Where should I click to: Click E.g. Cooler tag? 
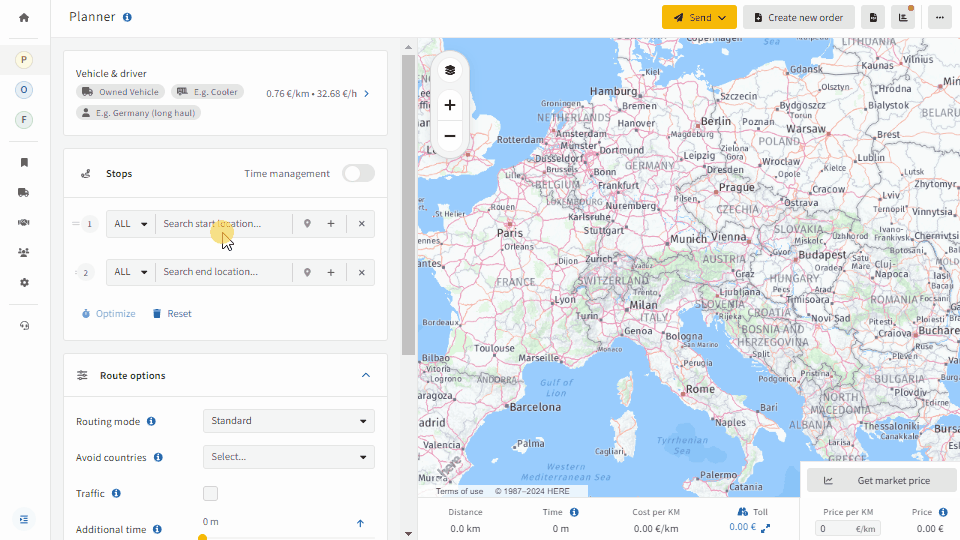click(208, 92)
